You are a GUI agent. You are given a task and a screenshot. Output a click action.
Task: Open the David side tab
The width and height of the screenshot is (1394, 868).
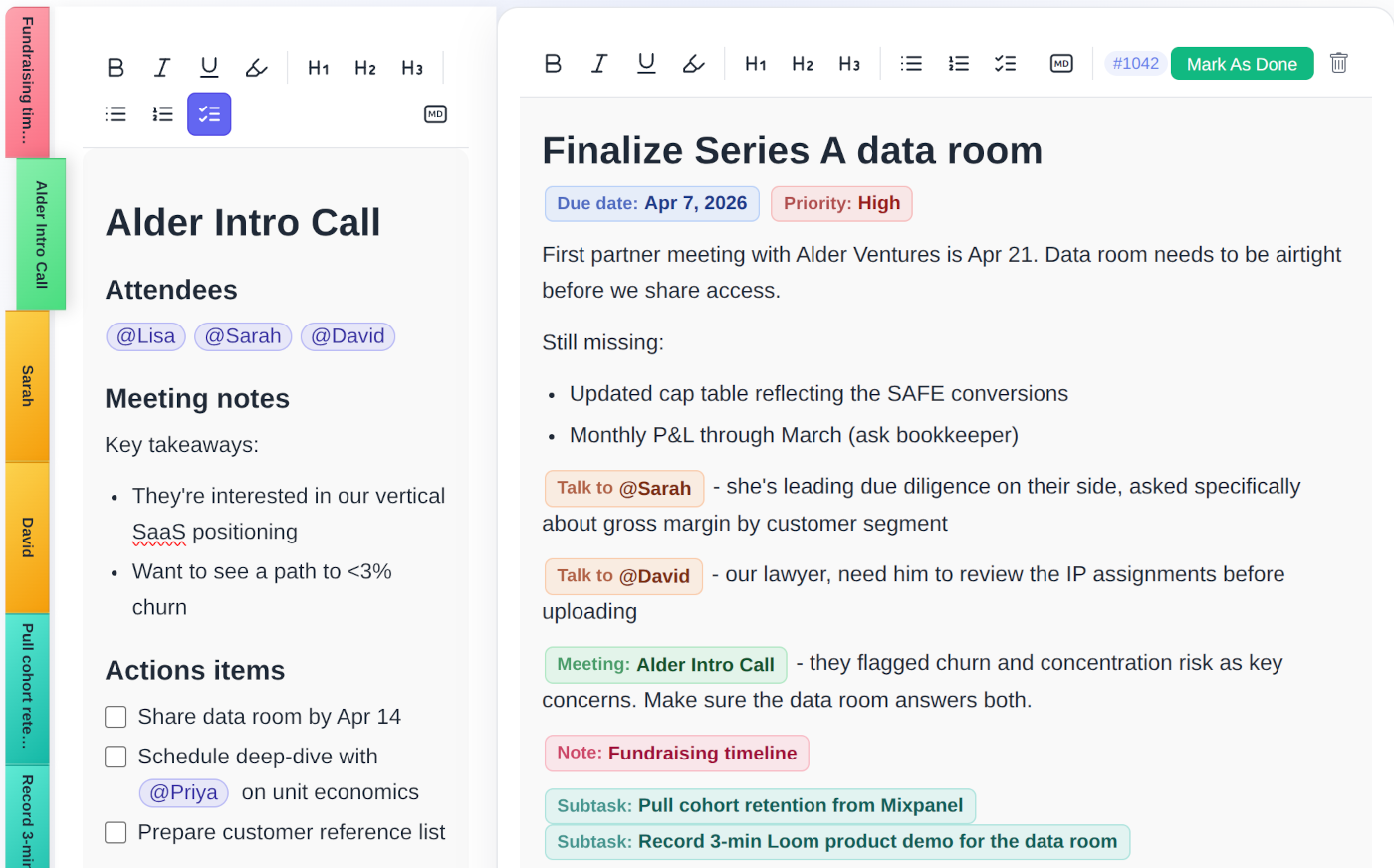[x=27, y=538]
